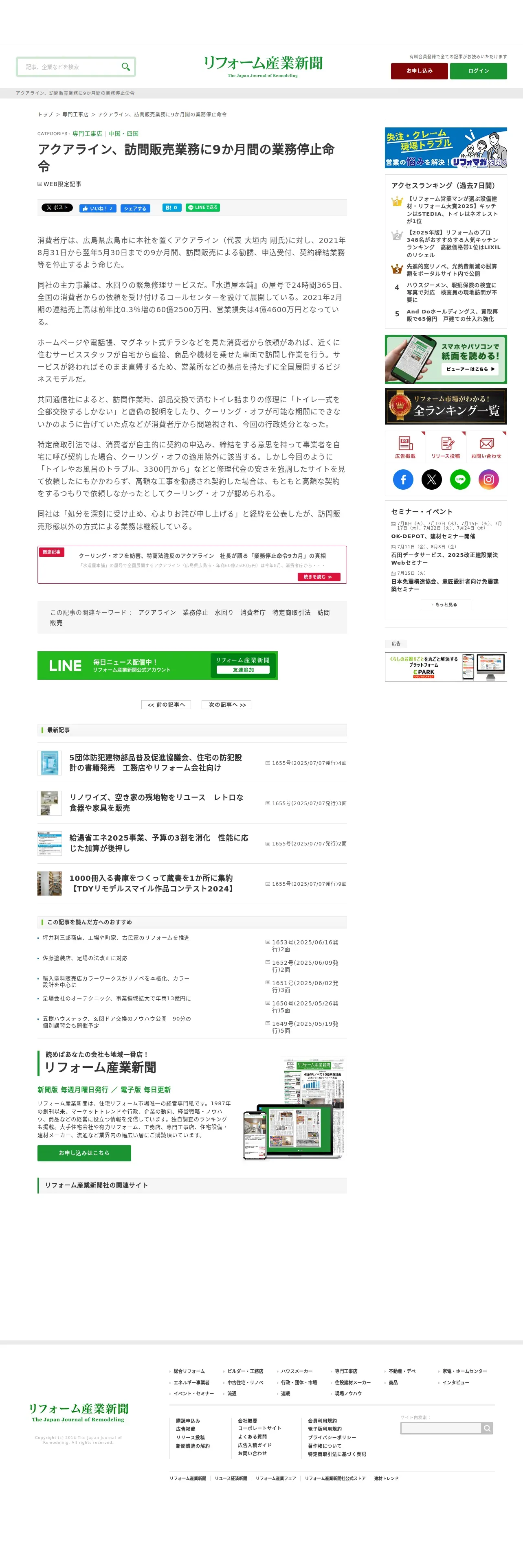Open the Instagram social icon
Screen dimensions: 523x1568
tap(488, 479)
